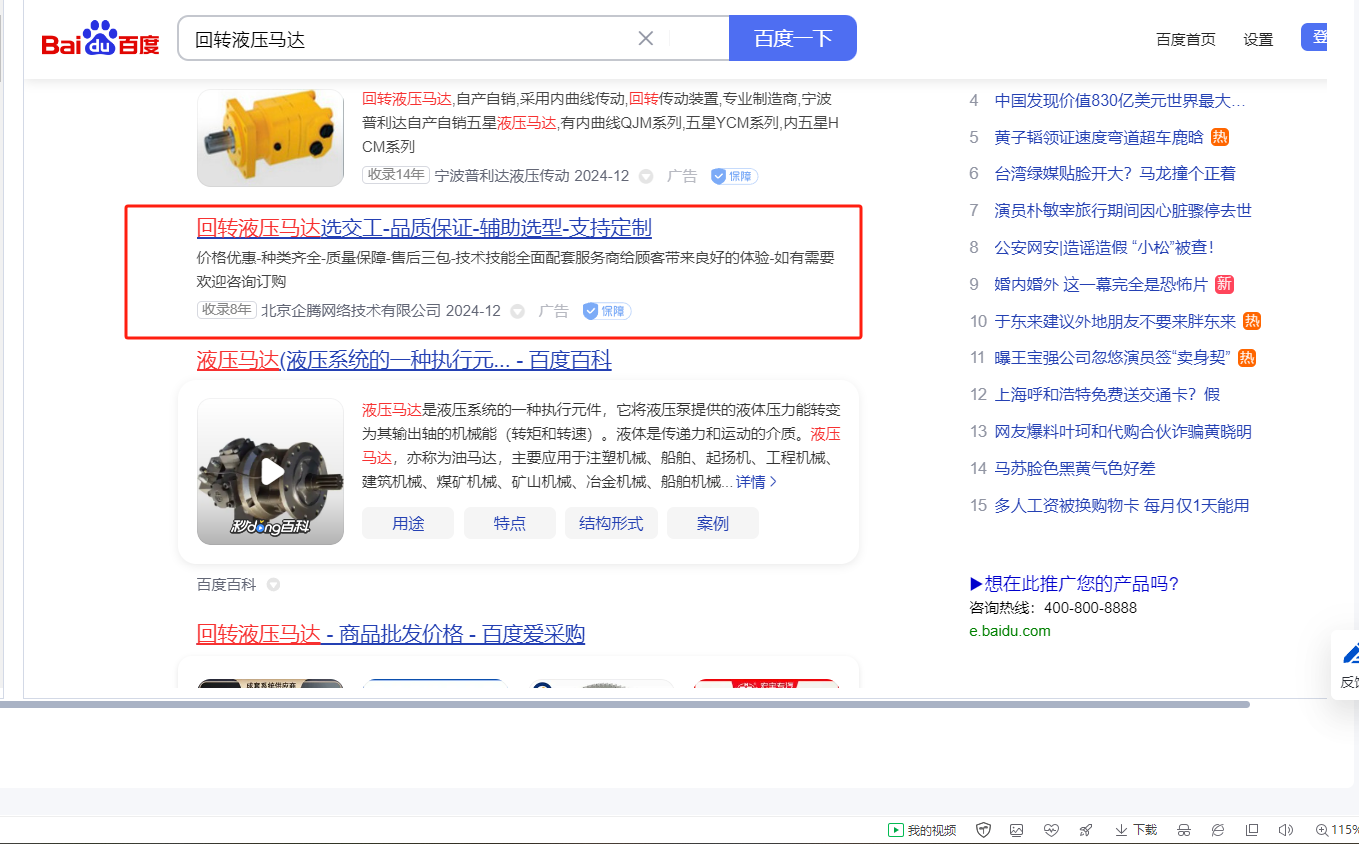Click the heart-rate health icon in status bar
Viewport: 1359px width, 844px height.
click(x=1050, y=830)
